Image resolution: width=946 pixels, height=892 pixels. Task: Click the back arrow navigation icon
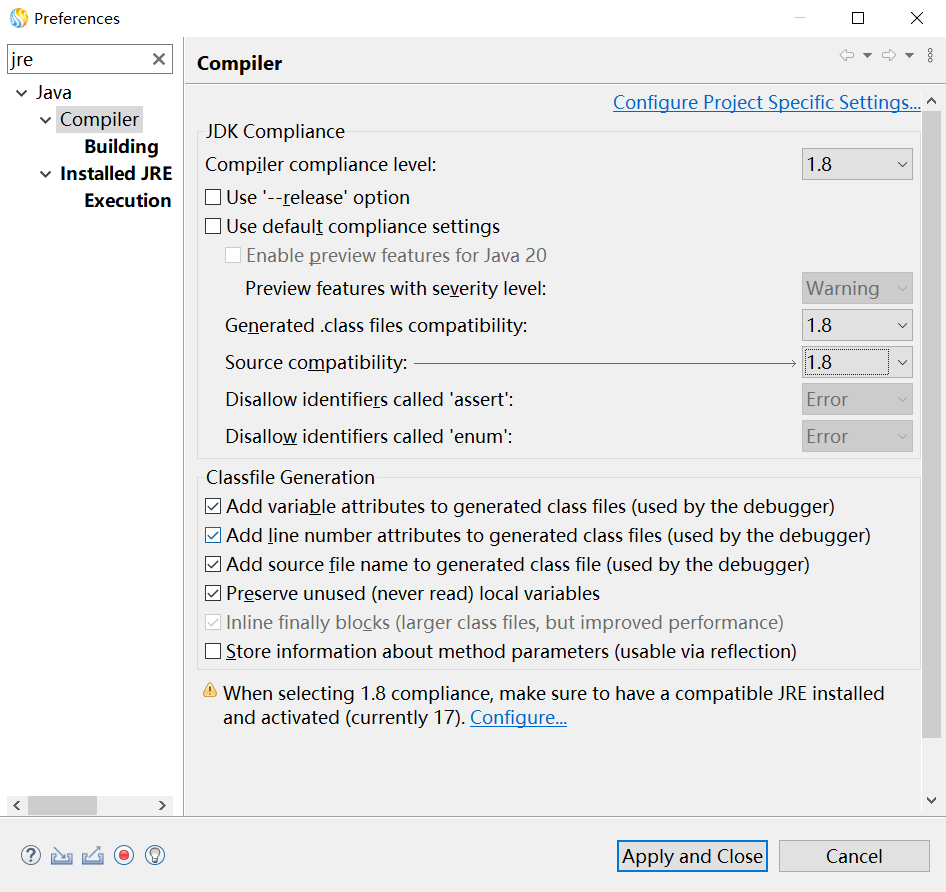(x=847, y=55)
